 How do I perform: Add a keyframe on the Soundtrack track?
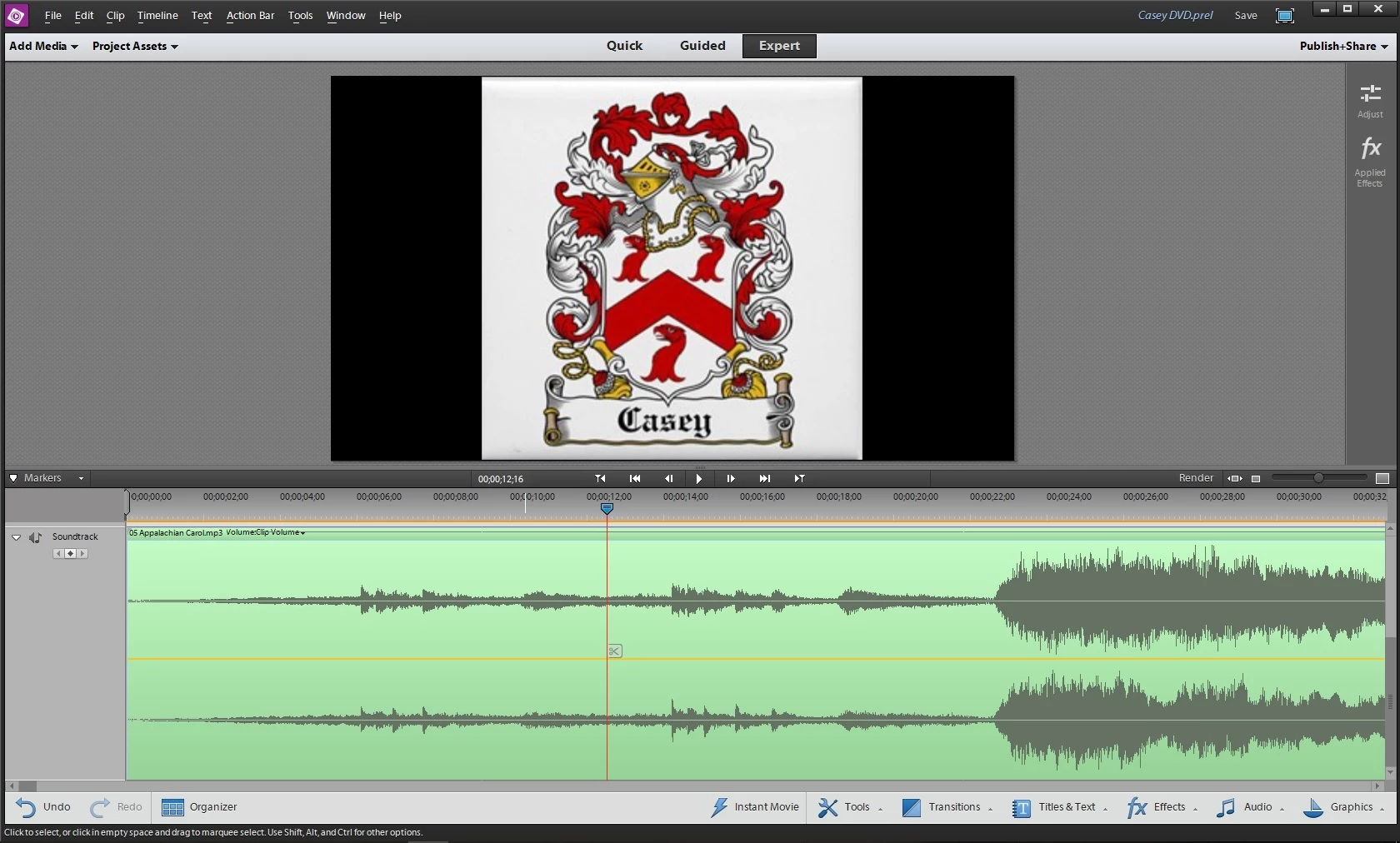click(70, 553)
